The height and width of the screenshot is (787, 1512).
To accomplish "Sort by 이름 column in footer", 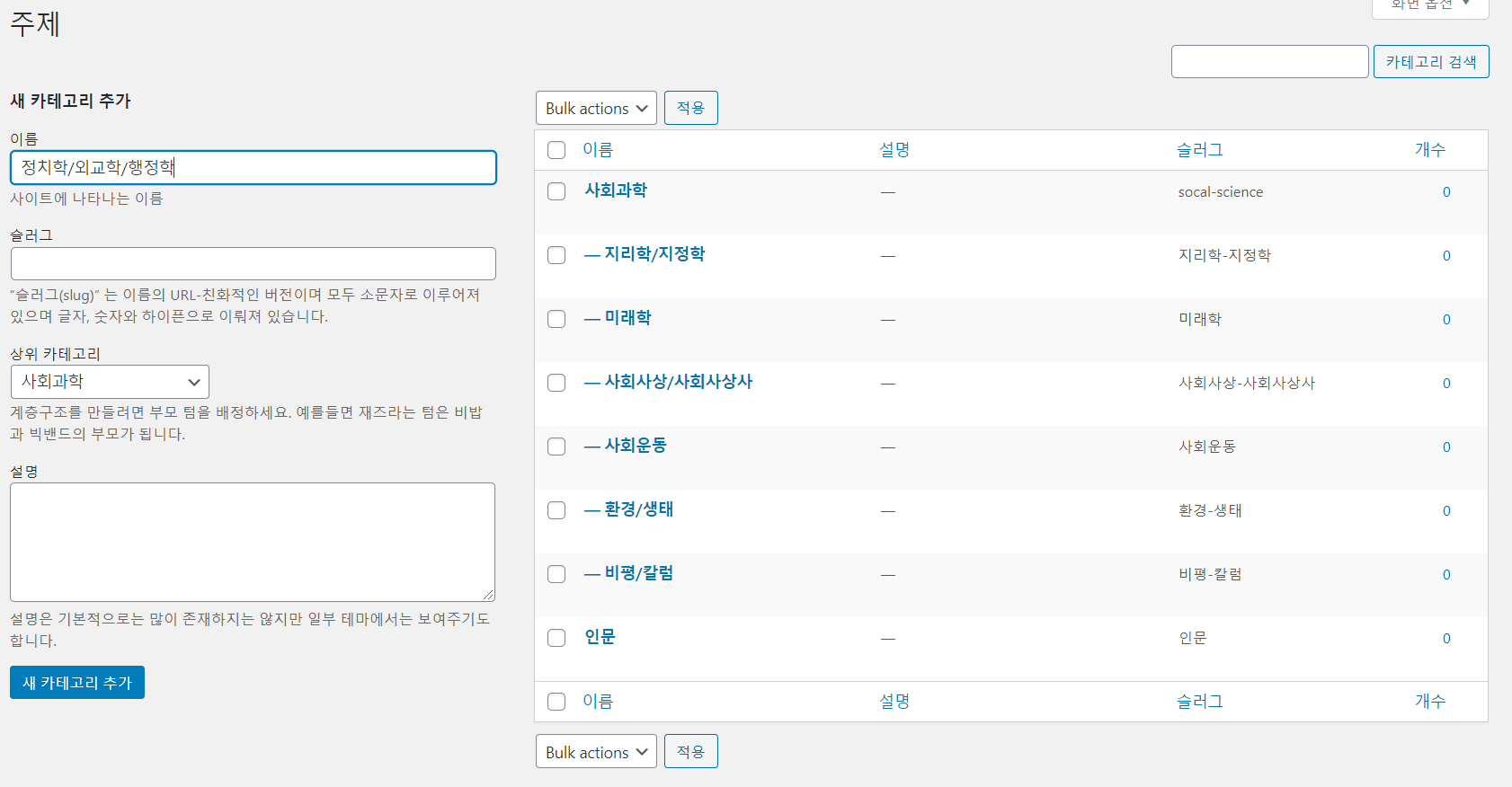I will [598, 702].
